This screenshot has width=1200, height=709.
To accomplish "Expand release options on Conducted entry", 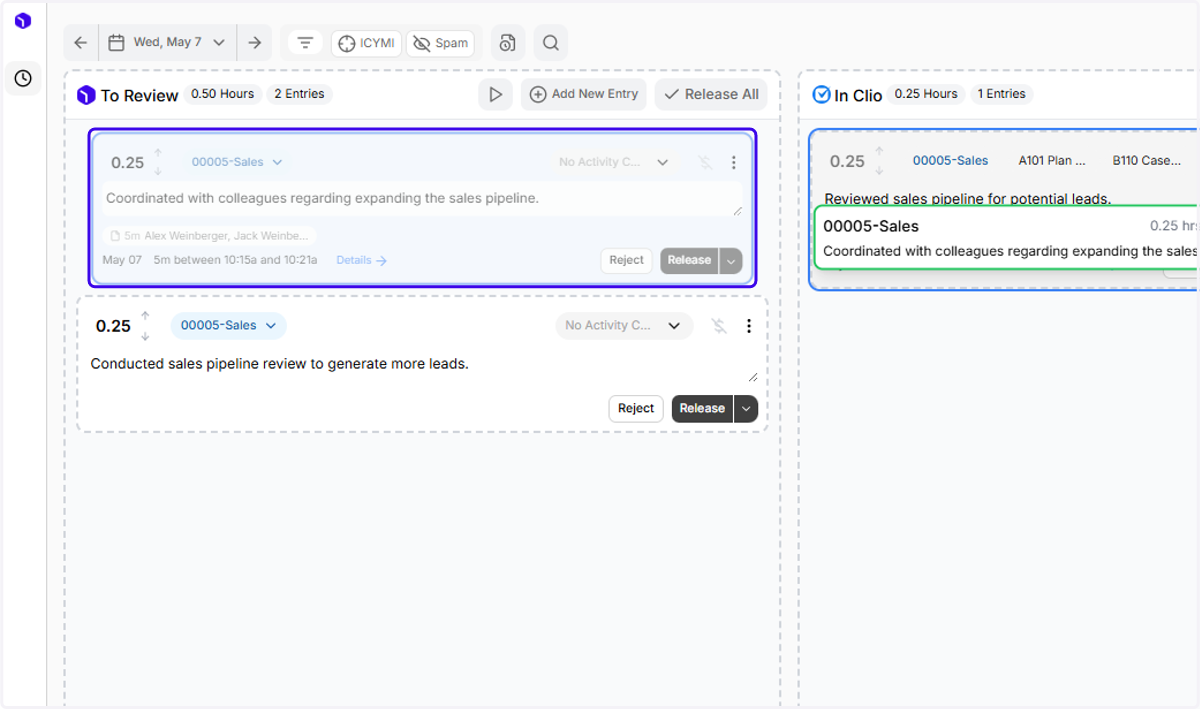I will click(x=746, y=409).
